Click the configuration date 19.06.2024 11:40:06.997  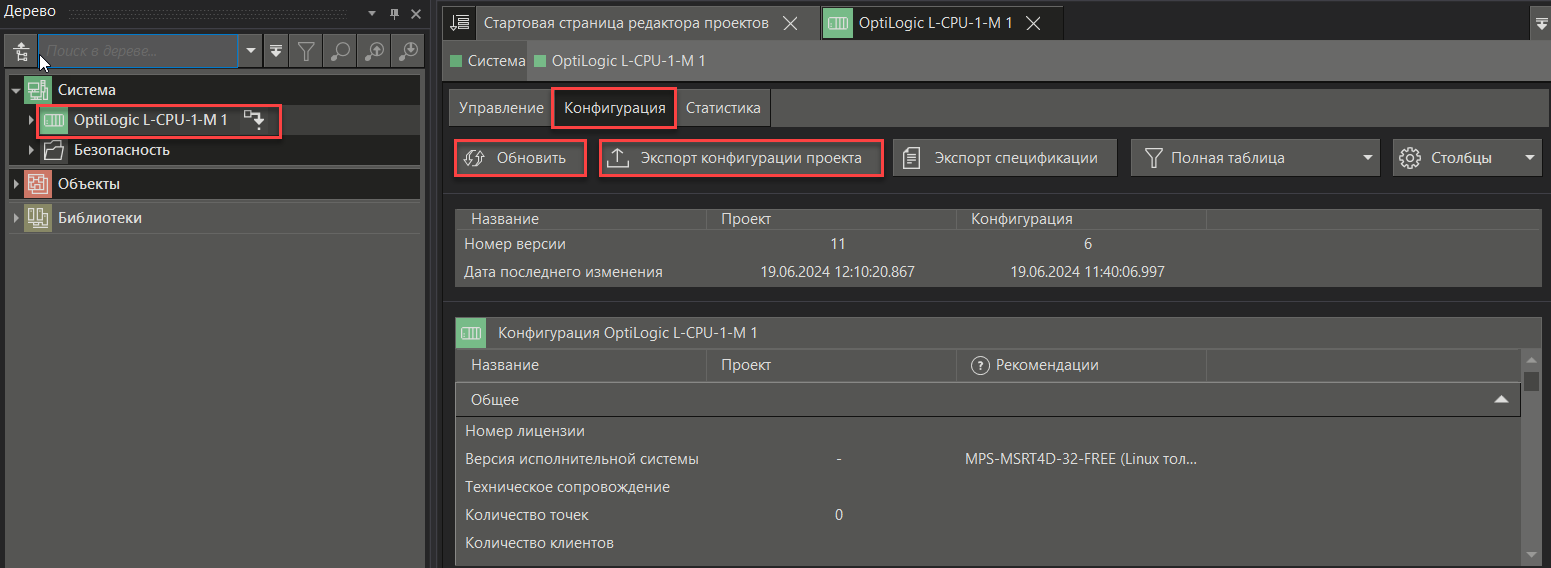click(1087, 272)
